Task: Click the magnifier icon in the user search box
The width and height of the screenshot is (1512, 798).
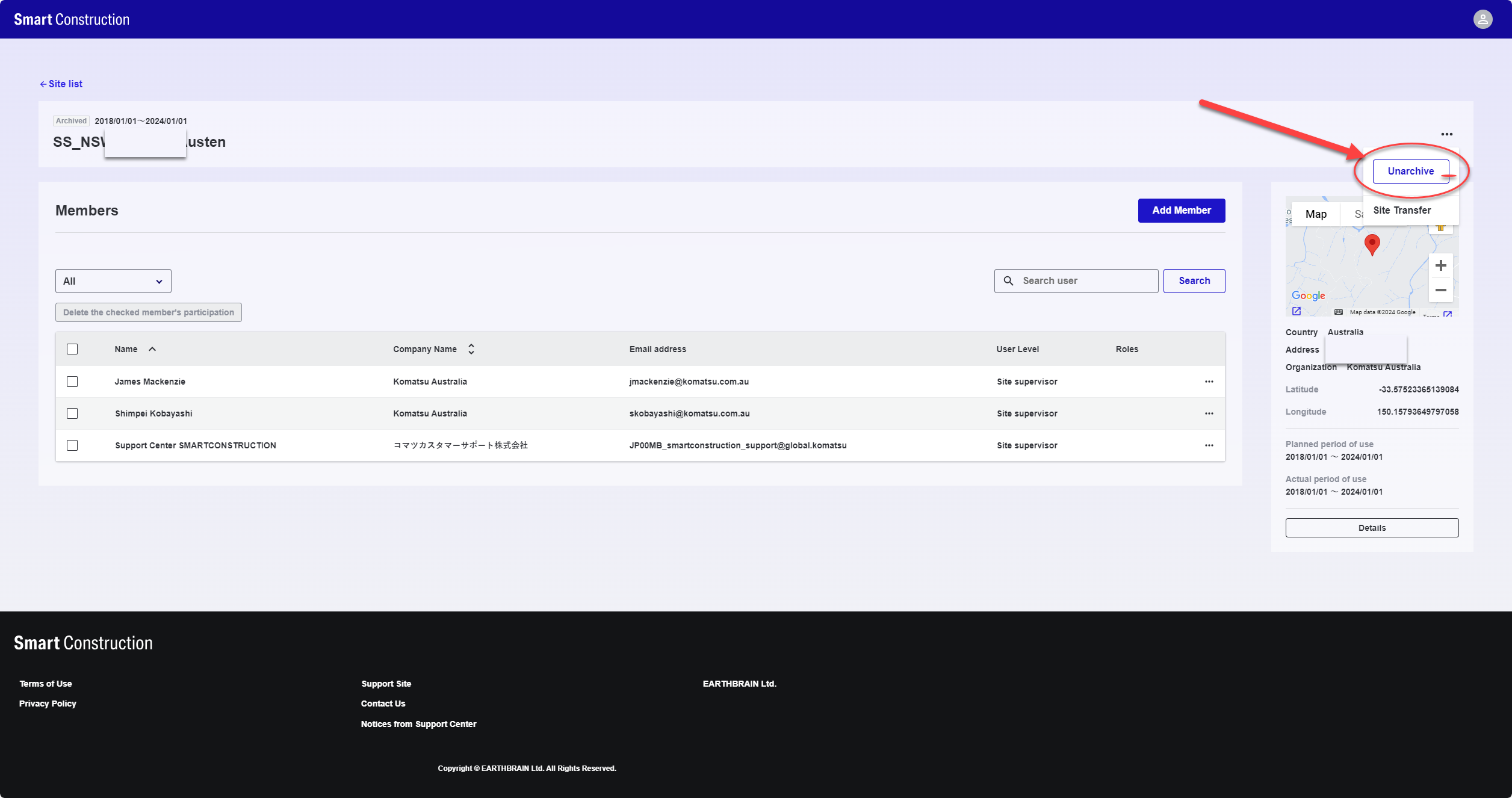Action: coord(1009,281)
